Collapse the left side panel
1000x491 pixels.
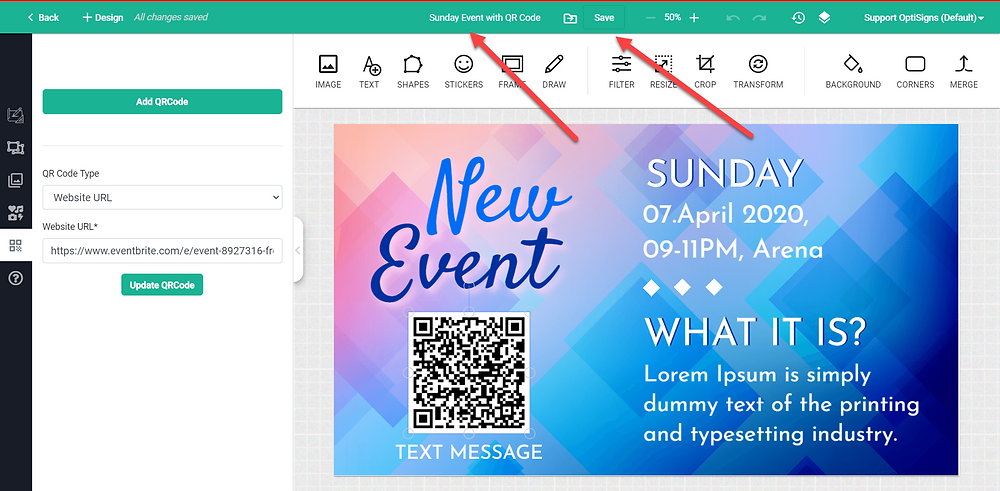[297, 251]
